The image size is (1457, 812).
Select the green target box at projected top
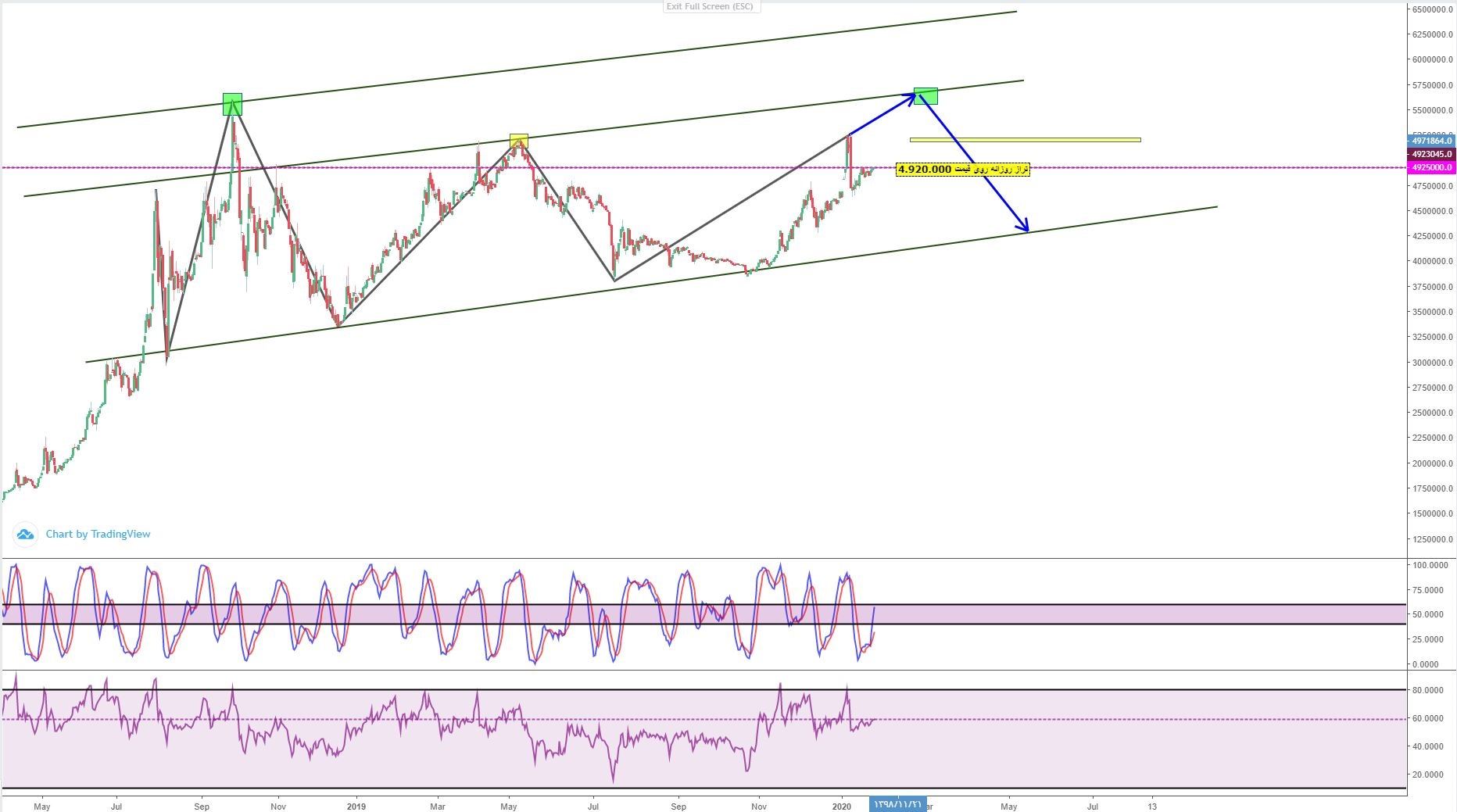coord(925,95)
